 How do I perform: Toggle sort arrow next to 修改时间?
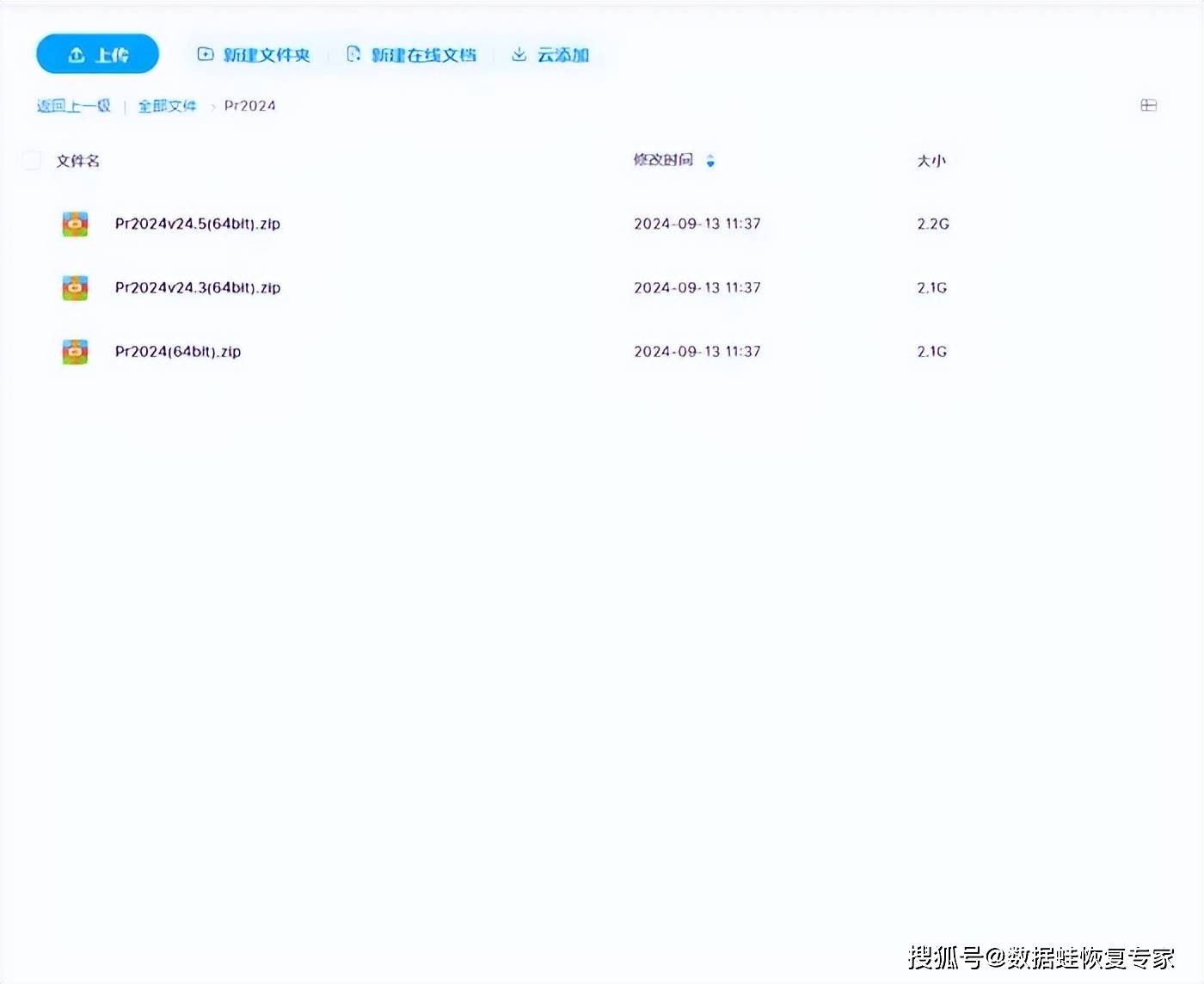pos(710,161)
